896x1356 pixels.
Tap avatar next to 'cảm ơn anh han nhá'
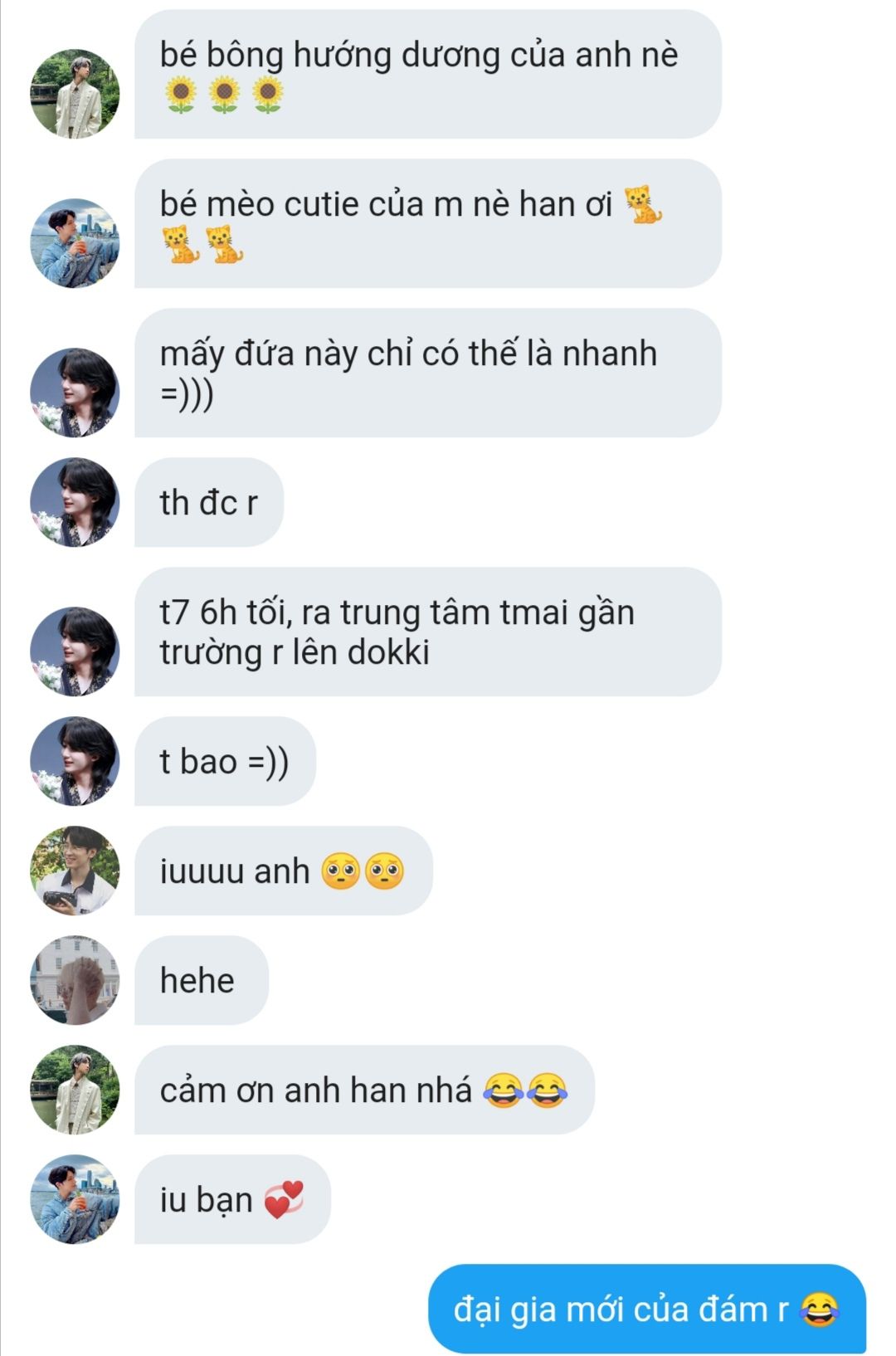tap(75, 1090)
